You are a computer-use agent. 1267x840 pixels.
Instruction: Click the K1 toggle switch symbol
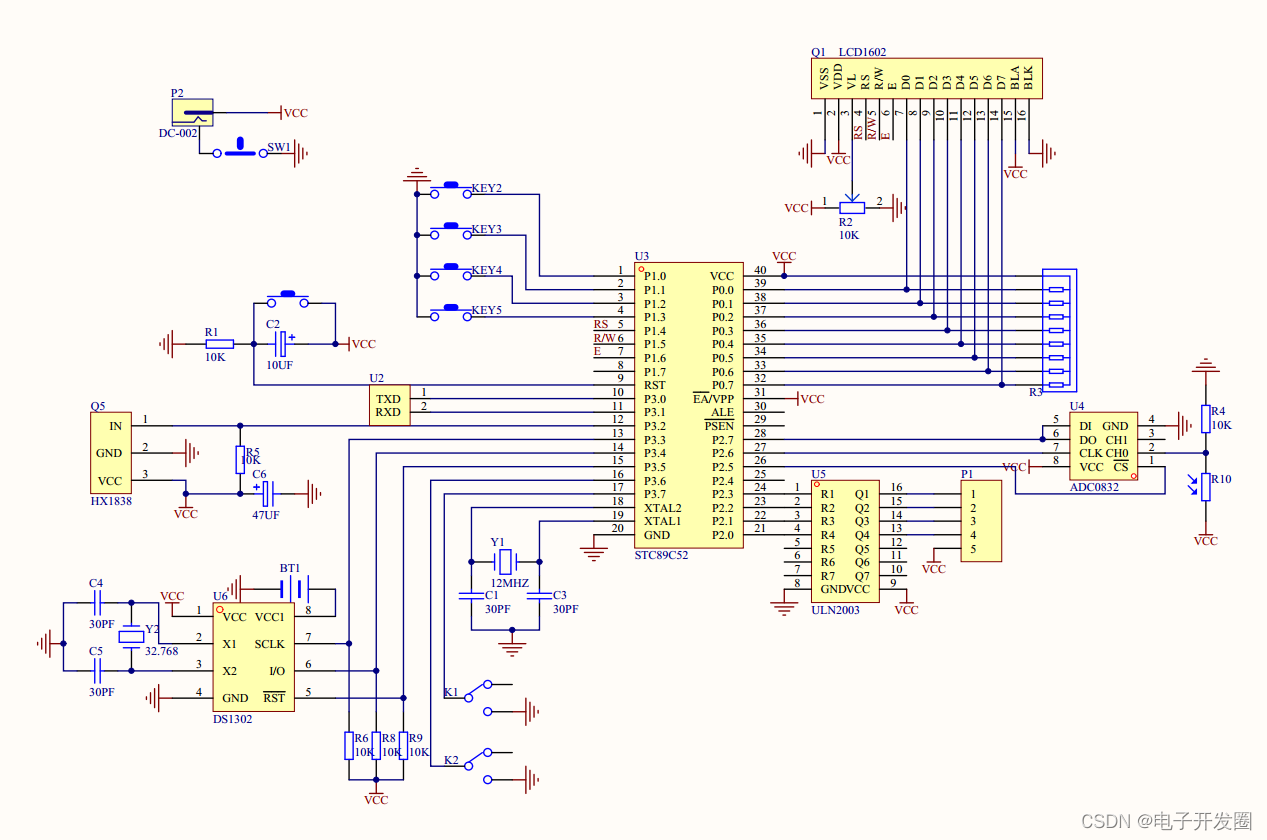point(478,698)
